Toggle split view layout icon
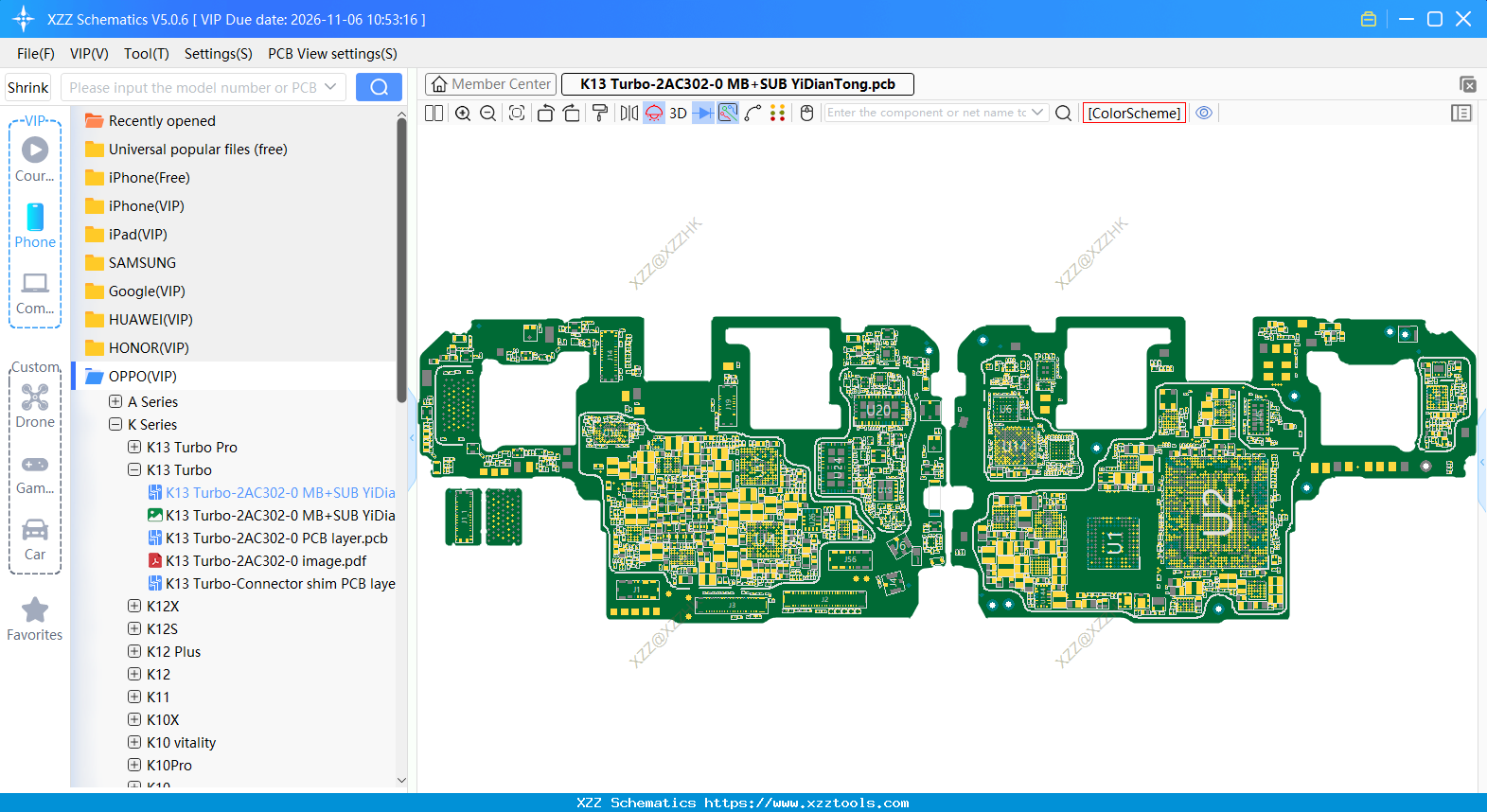The width and height of the screenshot is (1487, 812). (434, 113)
